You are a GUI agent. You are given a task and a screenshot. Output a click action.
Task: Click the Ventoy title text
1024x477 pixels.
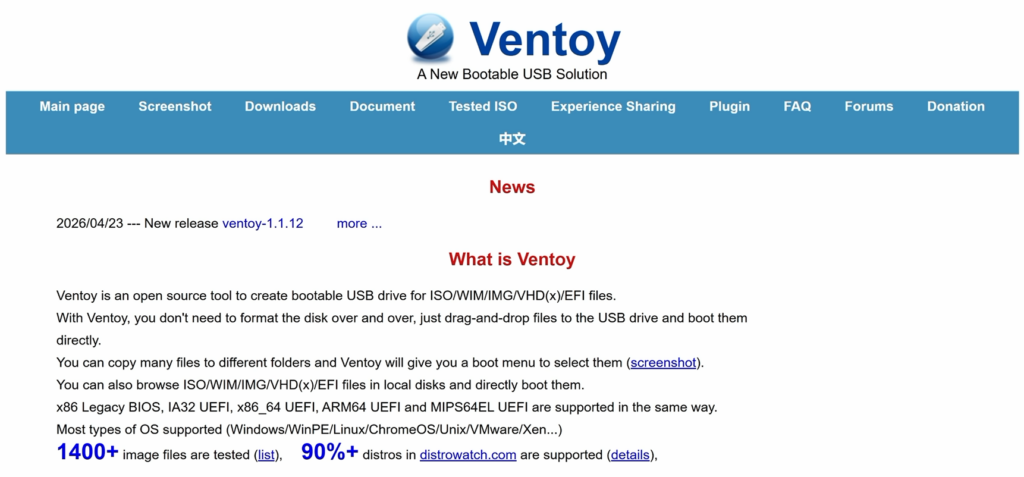pyautogui.click(x=544, y=40)
